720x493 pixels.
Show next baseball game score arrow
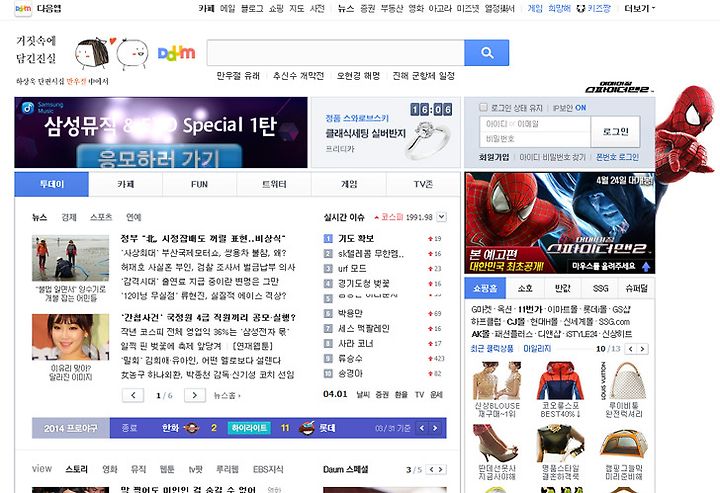point(434,428)
